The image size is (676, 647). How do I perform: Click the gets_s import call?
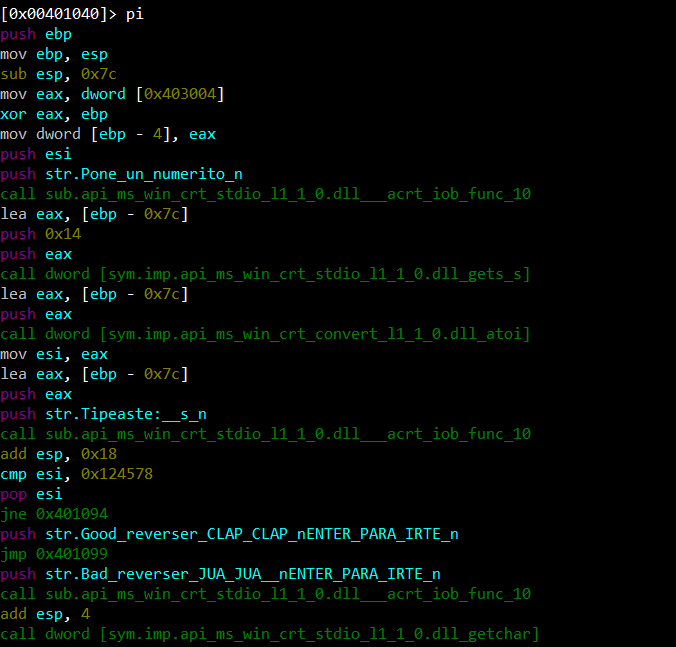265,274
